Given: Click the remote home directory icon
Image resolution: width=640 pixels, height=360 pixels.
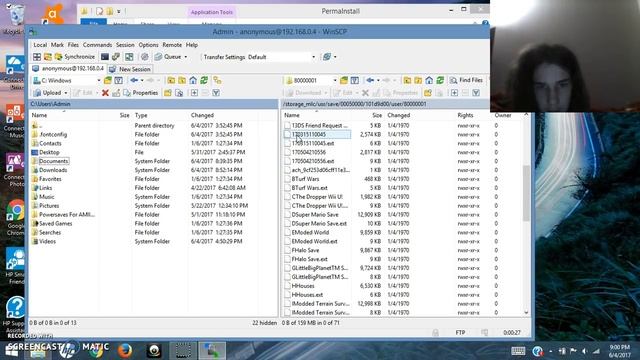Looking at the screenshot, I should coord(429,80).
